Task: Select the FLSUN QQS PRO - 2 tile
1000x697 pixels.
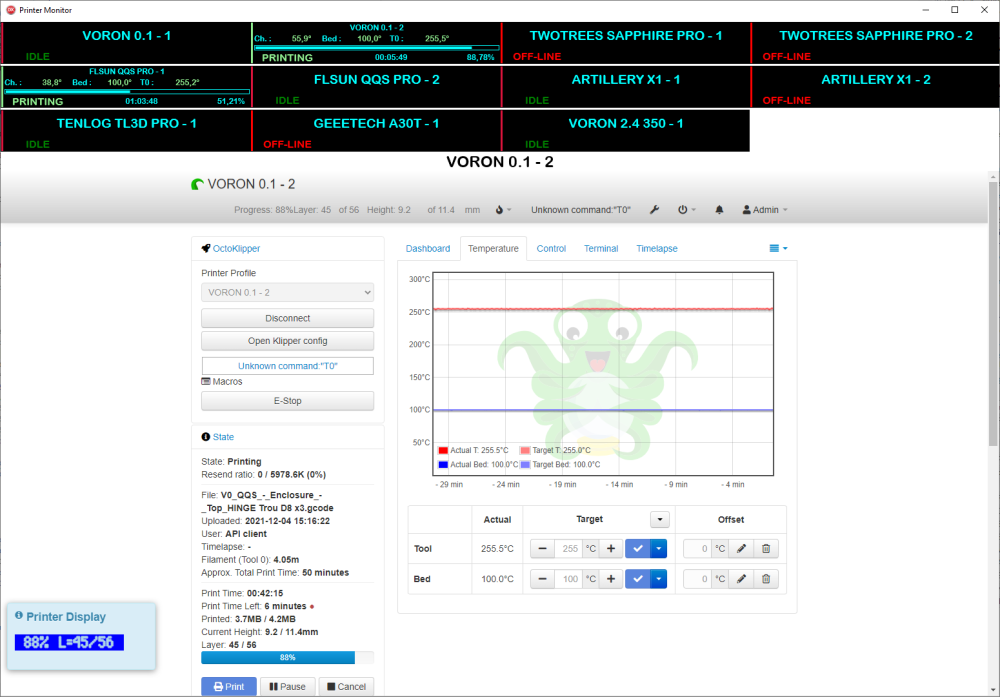Action: tap(376, 87)
